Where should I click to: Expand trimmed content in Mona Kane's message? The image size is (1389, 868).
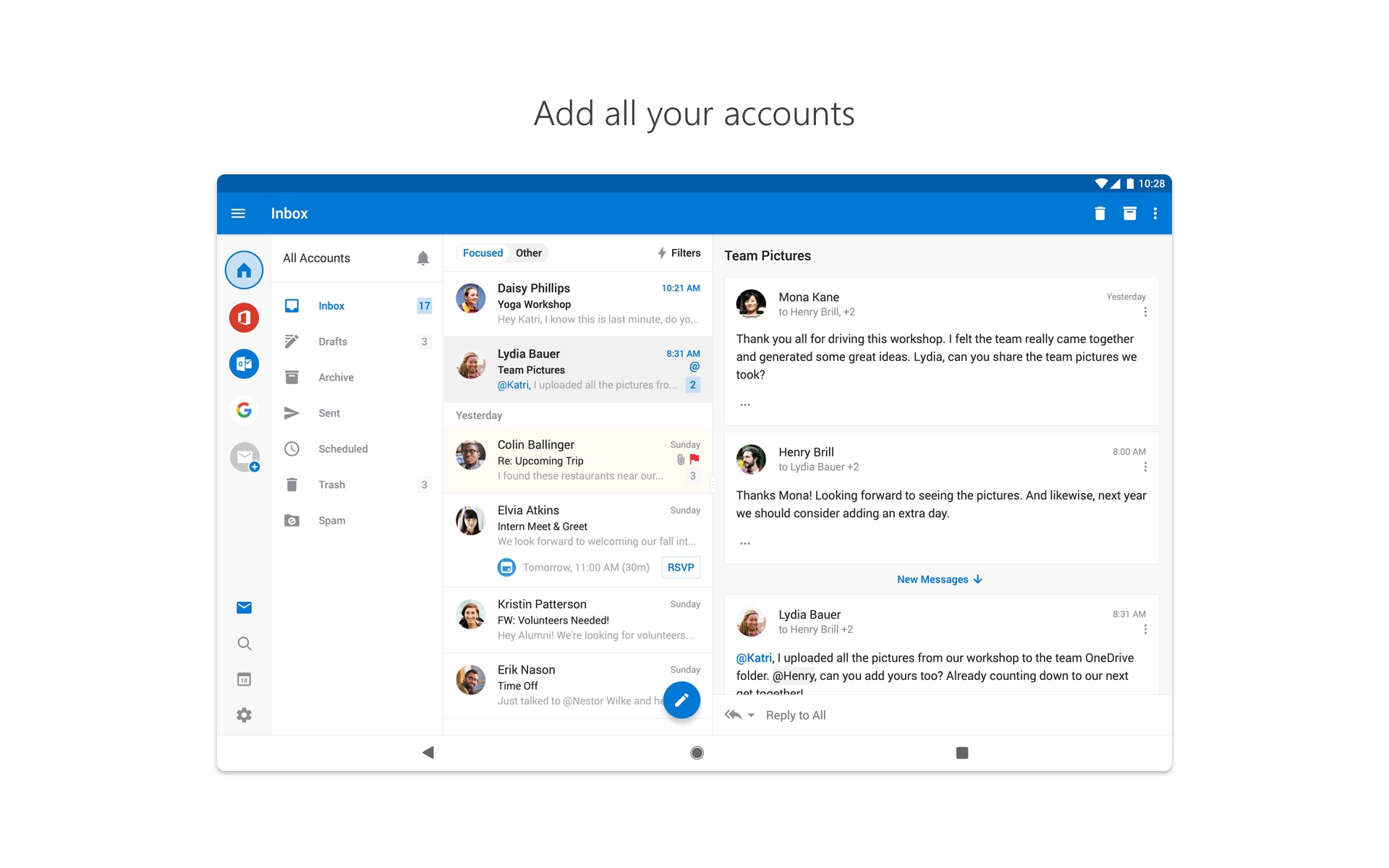pos(744,404)
